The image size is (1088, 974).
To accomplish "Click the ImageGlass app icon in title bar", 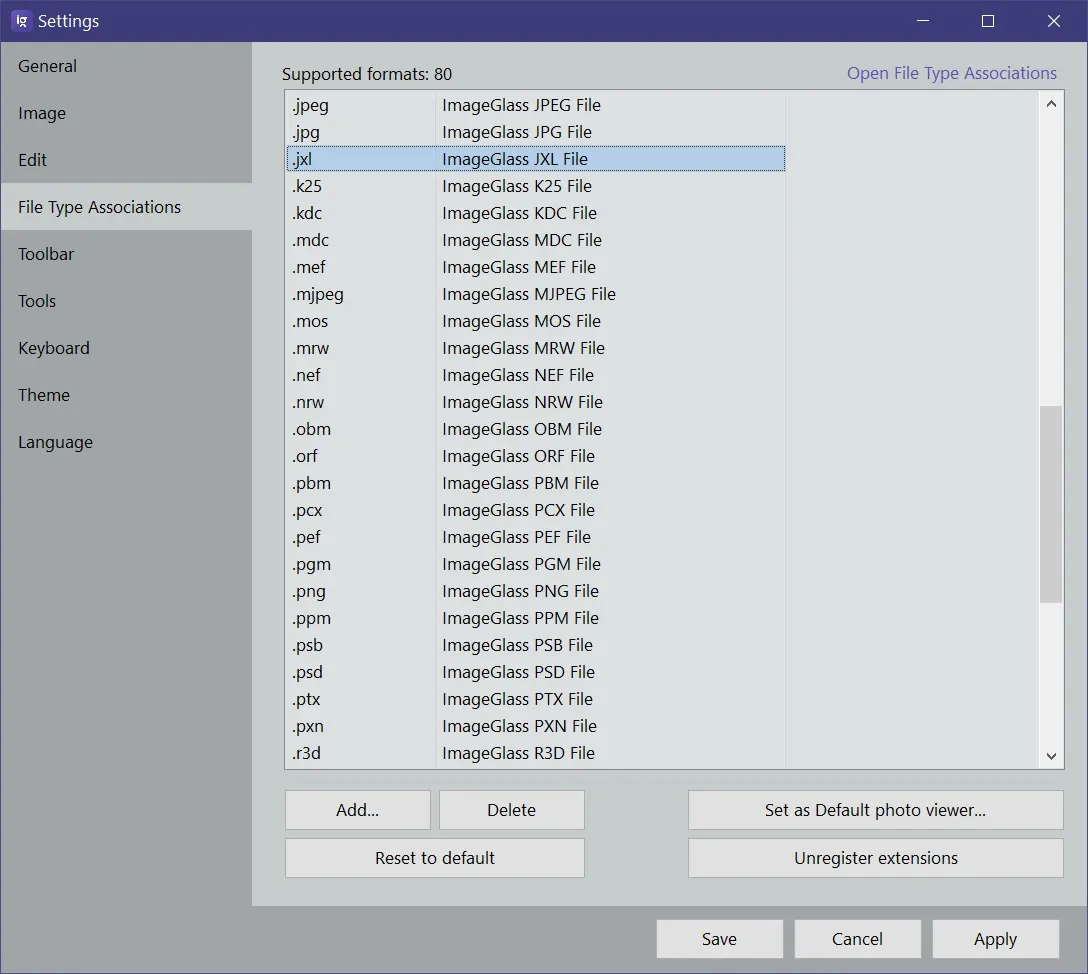I will tap(22, 21).
